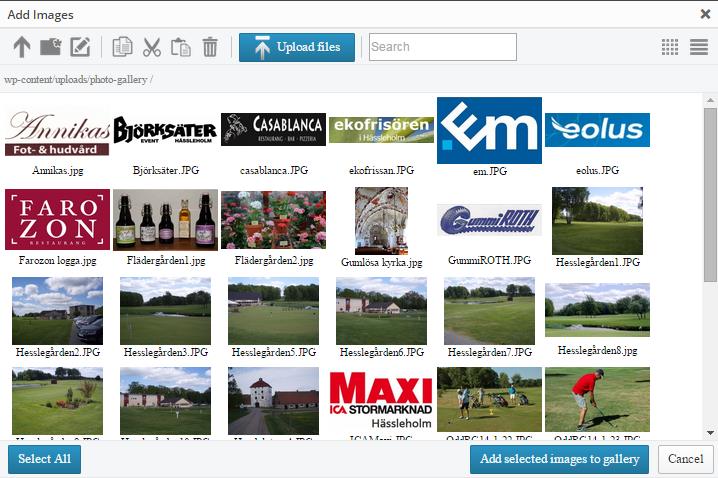The image size is (718, 478).
Task: Click the Cancel button
Action: [685, 459]
